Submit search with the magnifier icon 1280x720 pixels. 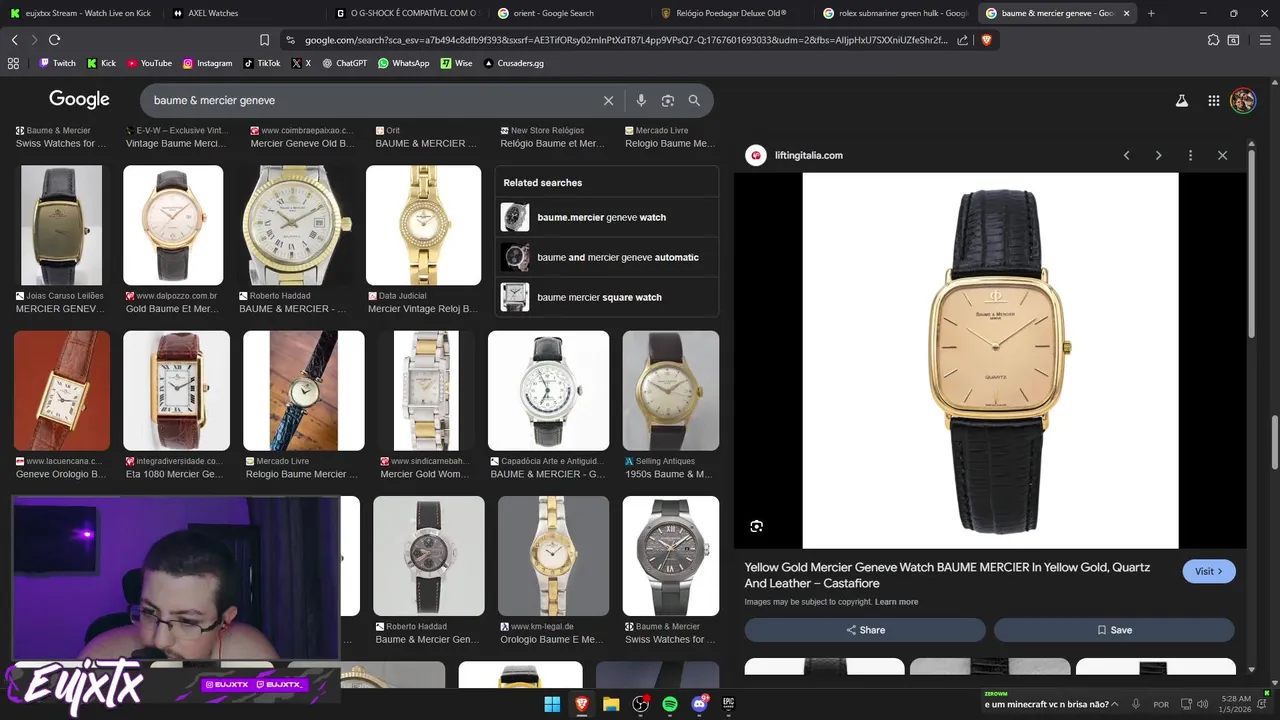(x=694, y=100)
